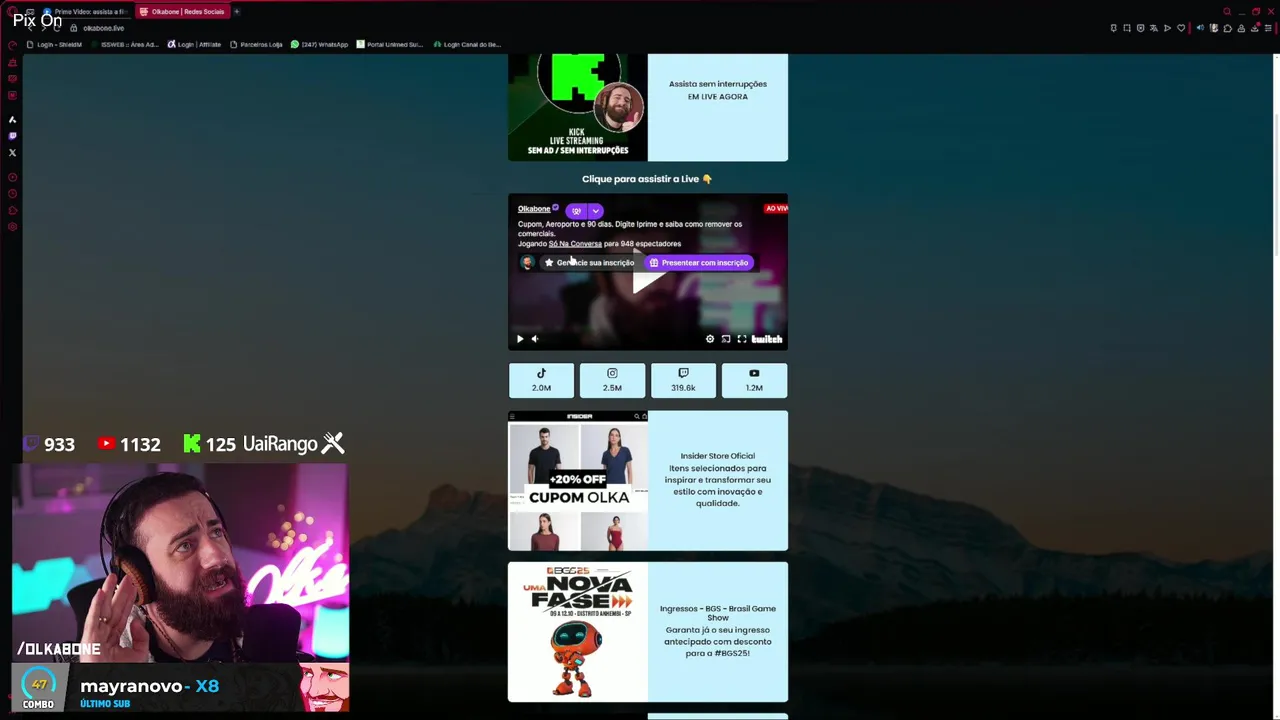1280x720 pixels.
Task: Click stream title text Cupom, Aeroporto
Action: pos(630,229)
